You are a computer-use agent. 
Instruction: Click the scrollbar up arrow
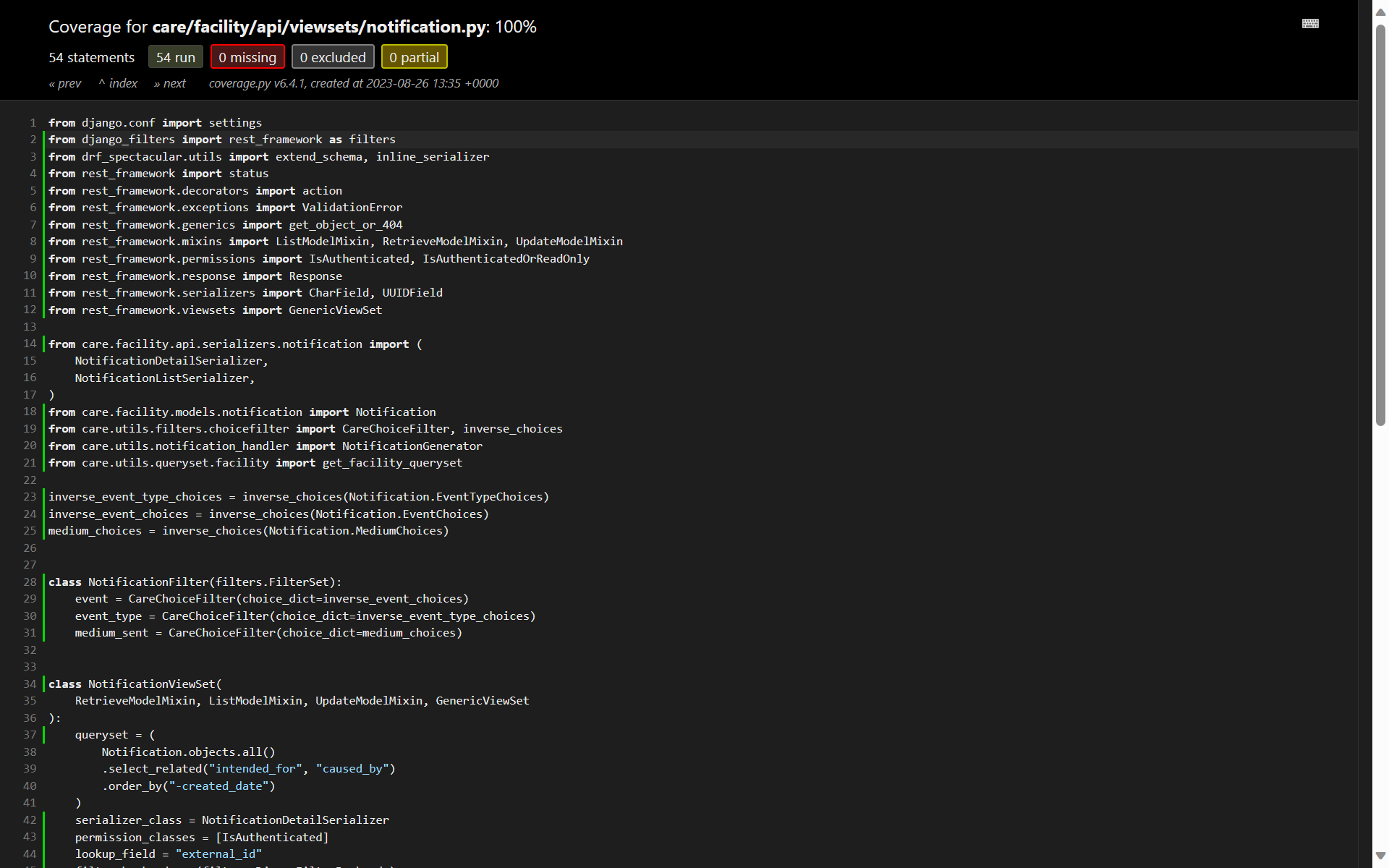click(1380, 12)
